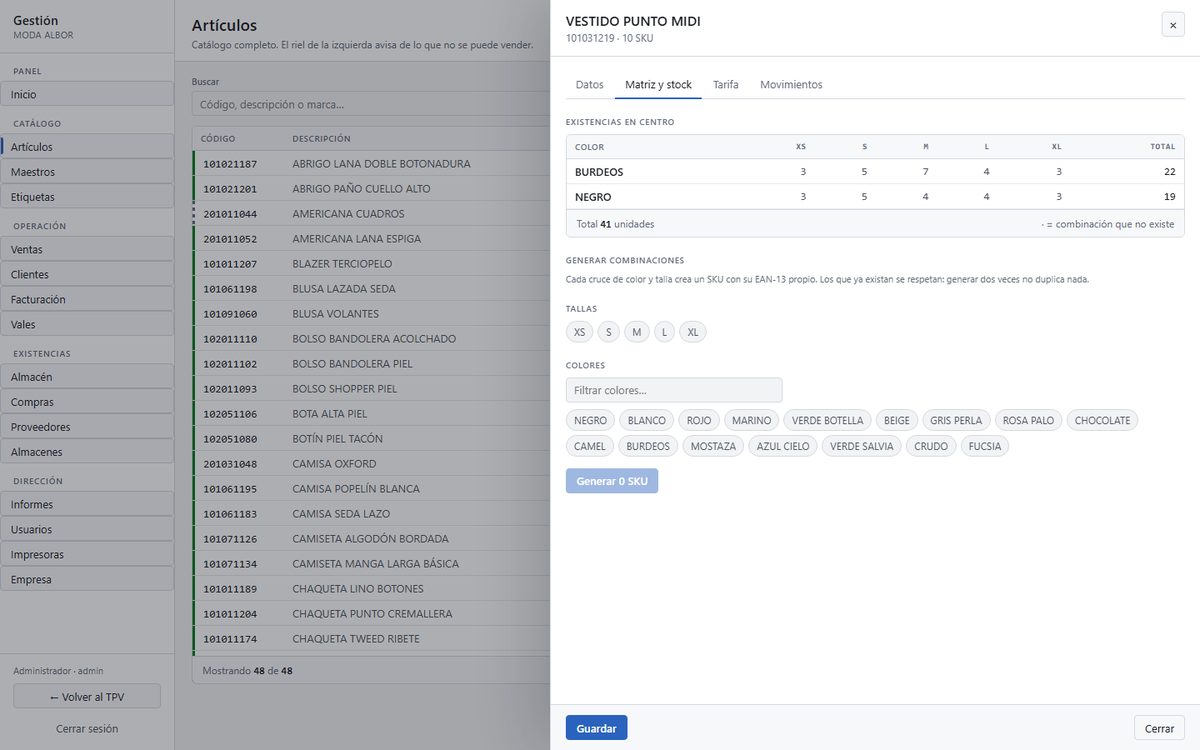Go to Impresoras in the sidebar
The height and width of the screenshot is (750, 1200).
click(x=87, y=554)
